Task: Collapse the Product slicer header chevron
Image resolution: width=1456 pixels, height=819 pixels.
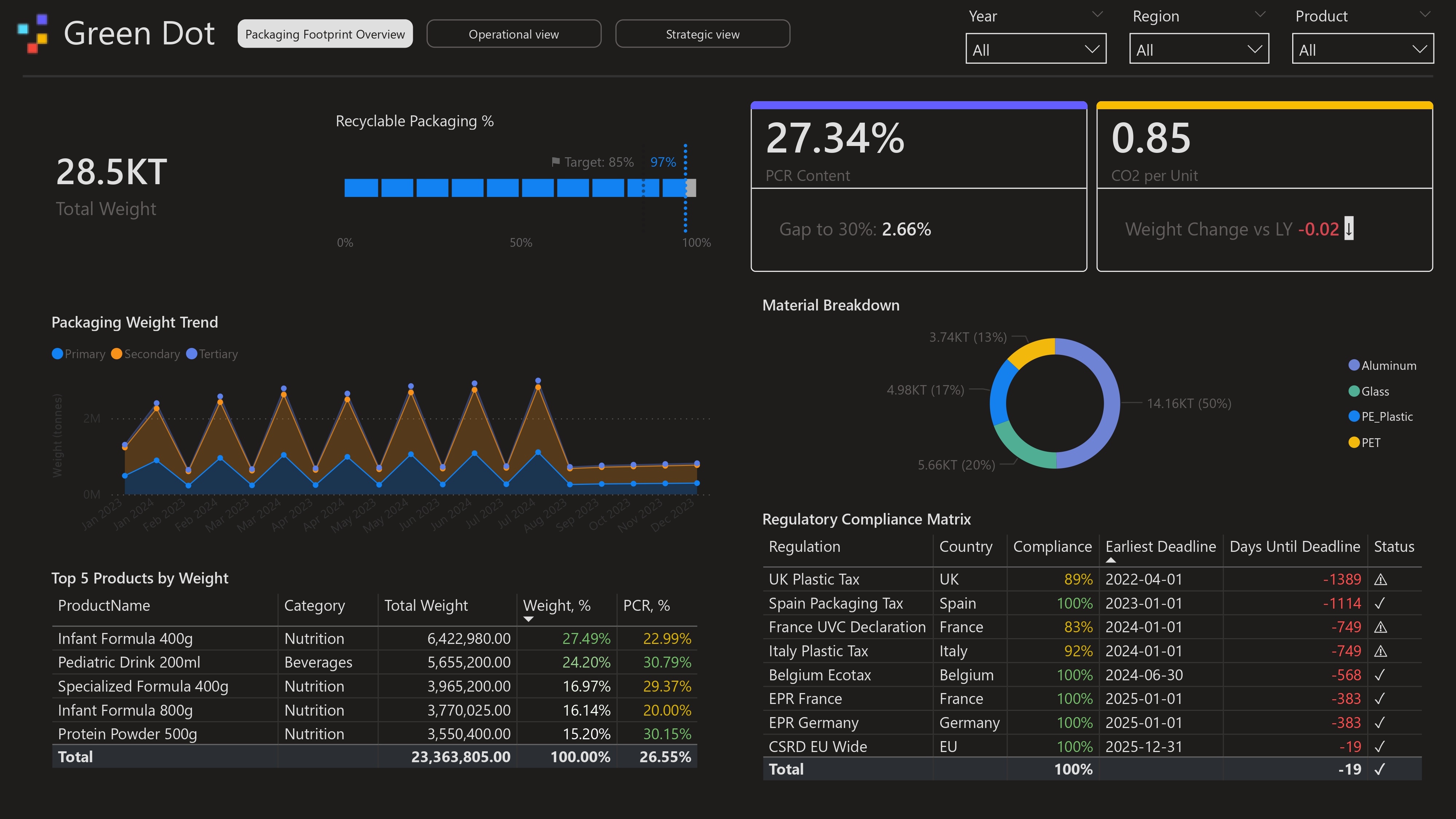Action: [1424, 14]
